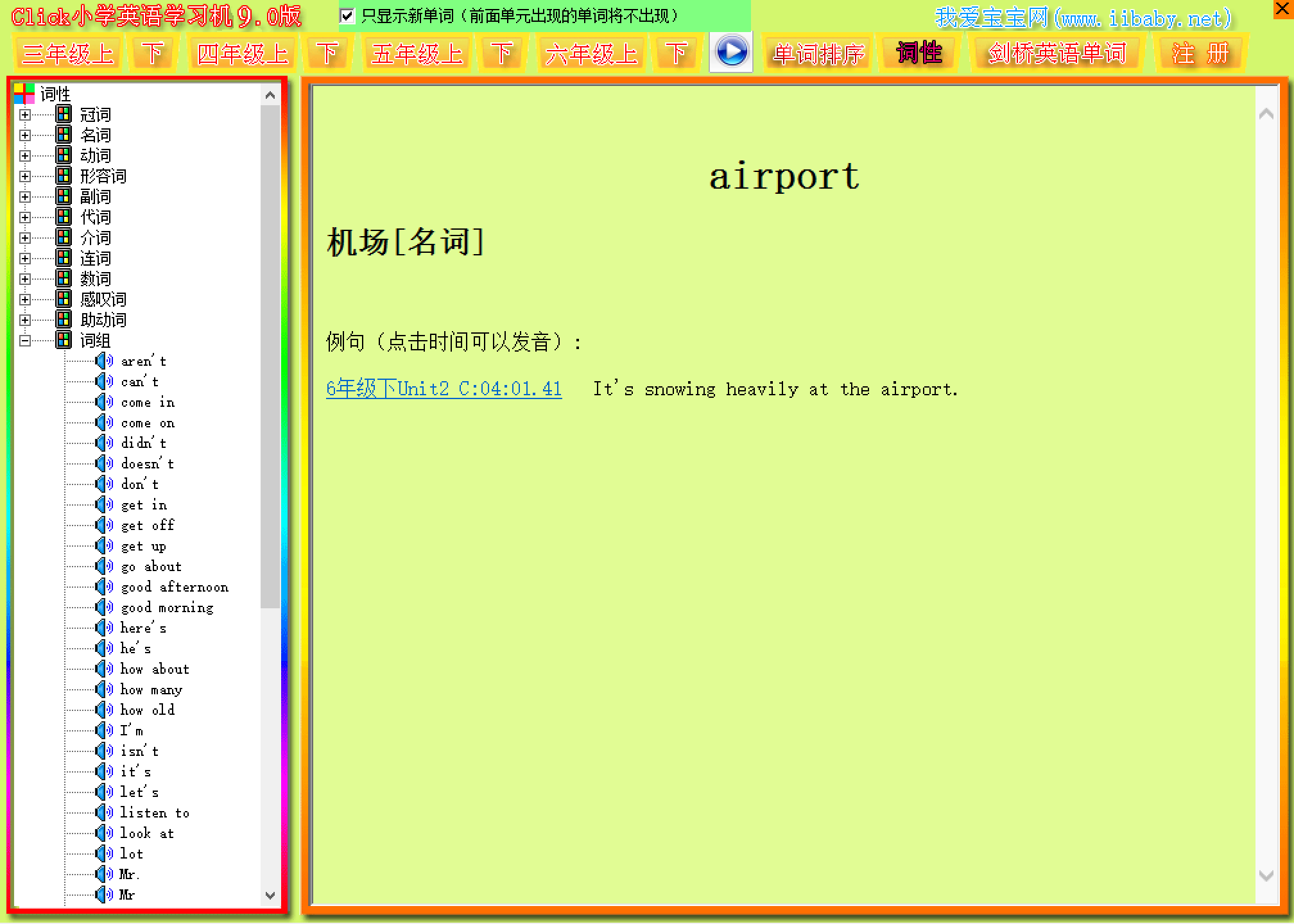Screen dimensions: 1294x924
Task: Play the "listen to" speaker icon
Action: click(104, 813)
